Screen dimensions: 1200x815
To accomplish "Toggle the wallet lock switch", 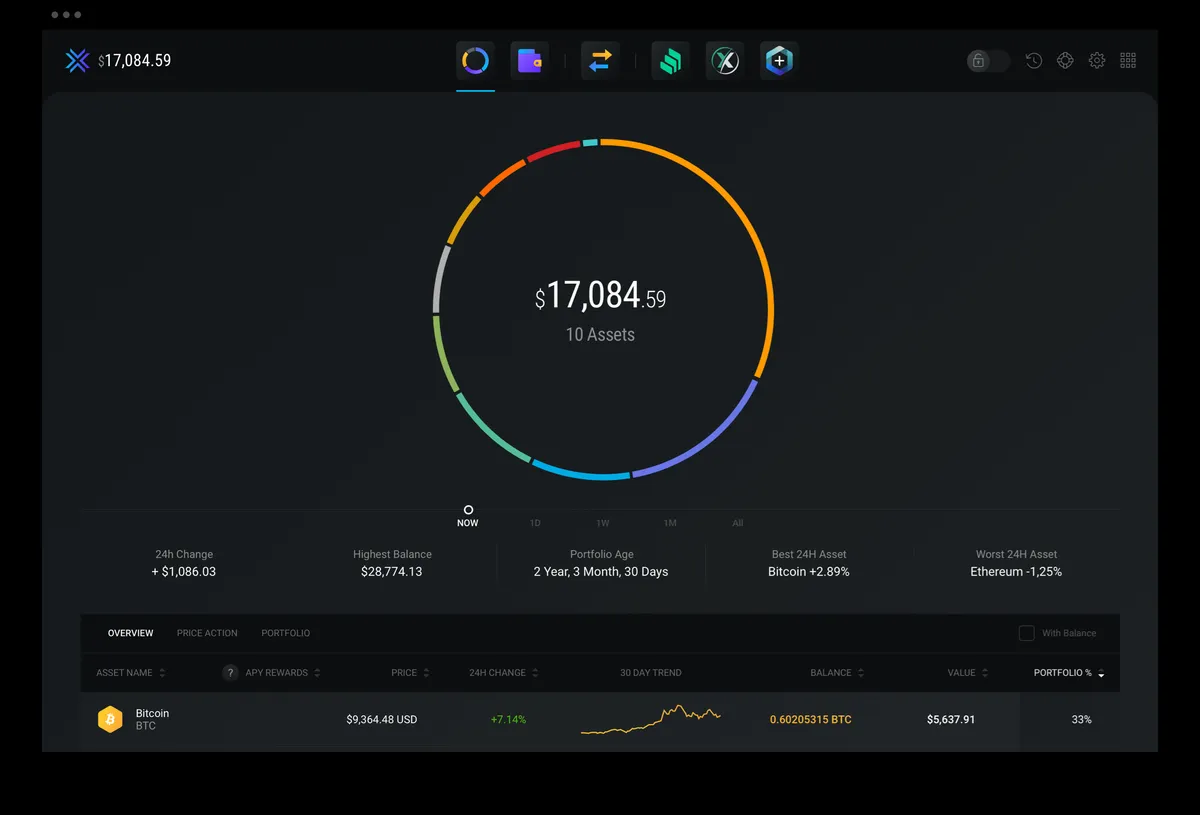I will point(988,61).
